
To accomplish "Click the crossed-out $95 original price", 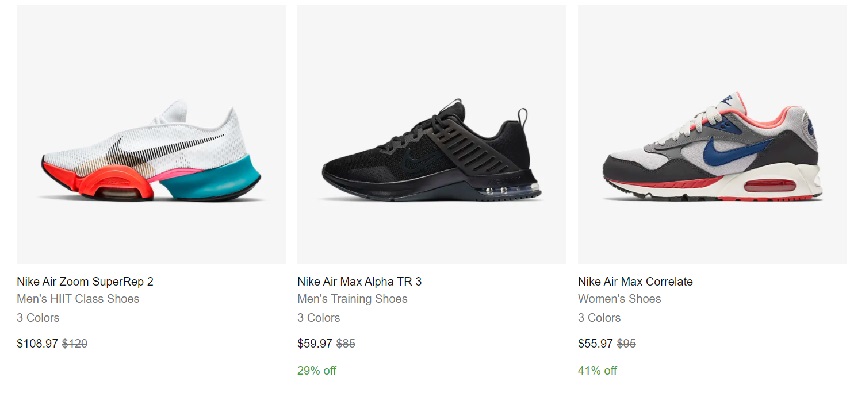I will pyautogui.click(x=626, y=344).
